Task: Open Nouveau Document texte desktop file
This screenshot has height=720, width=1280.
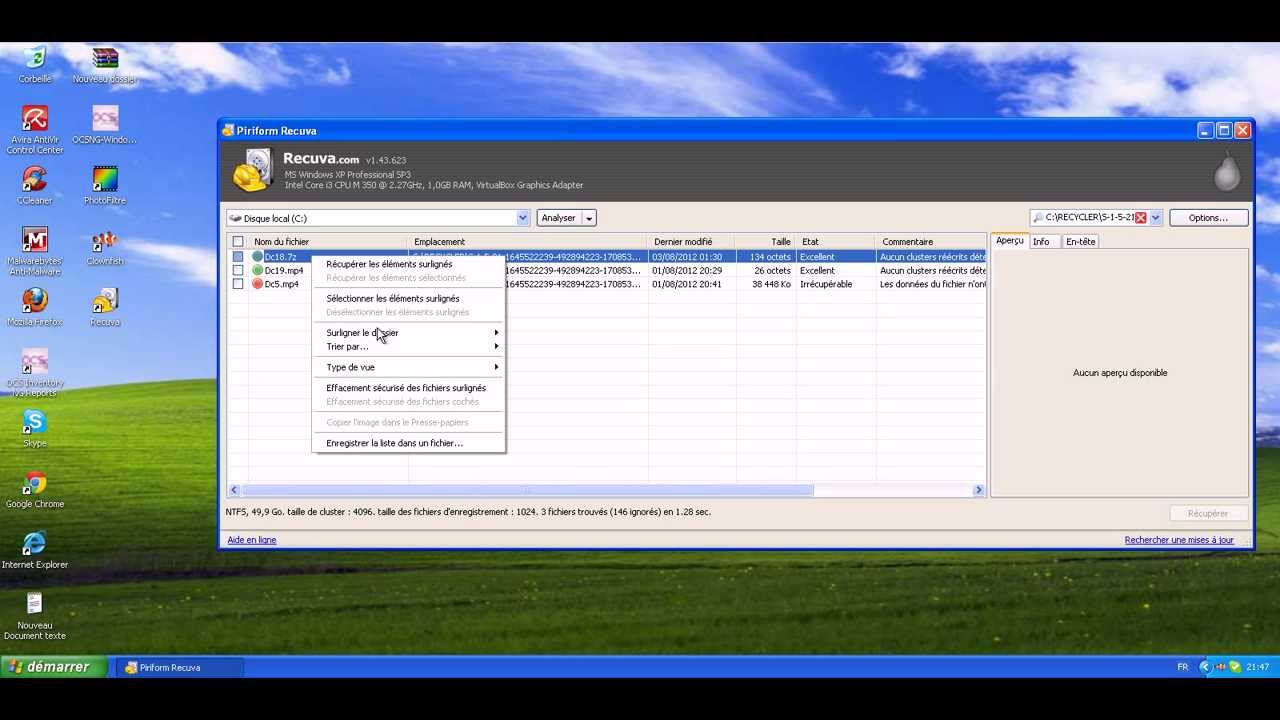Action: pyautogui.click(x=35, y=617)
